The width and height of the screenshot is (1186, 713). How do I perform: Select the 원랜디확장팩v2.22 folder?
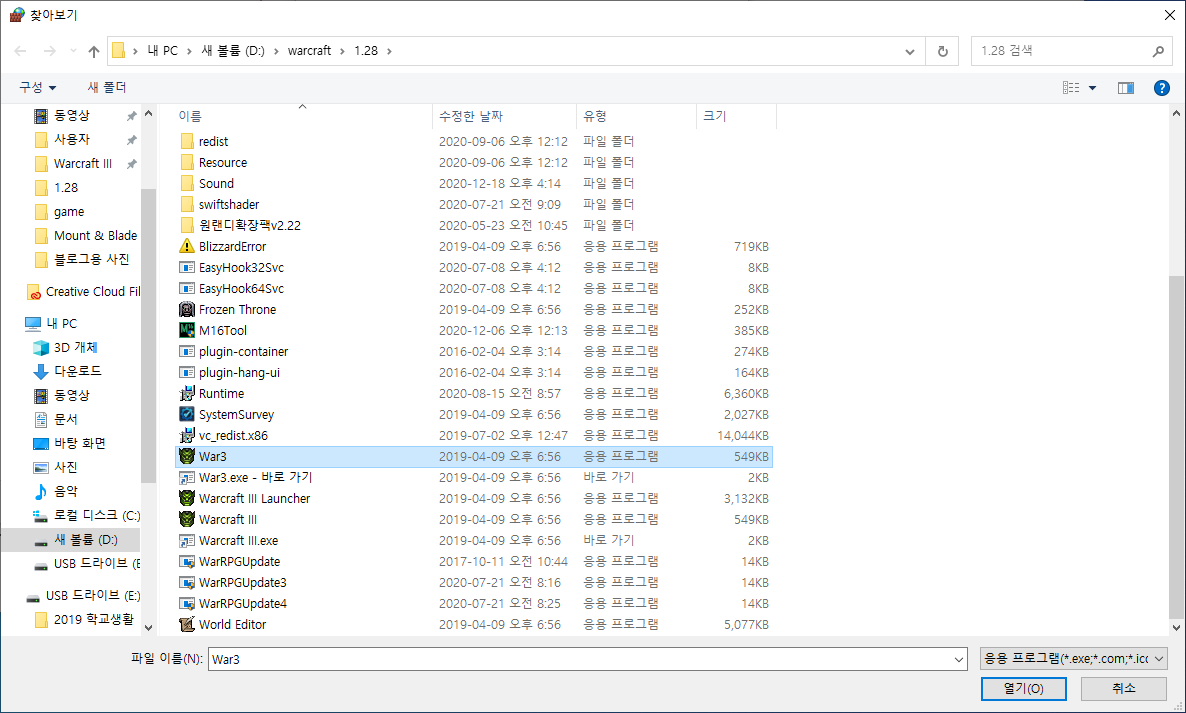pos(474,225)
